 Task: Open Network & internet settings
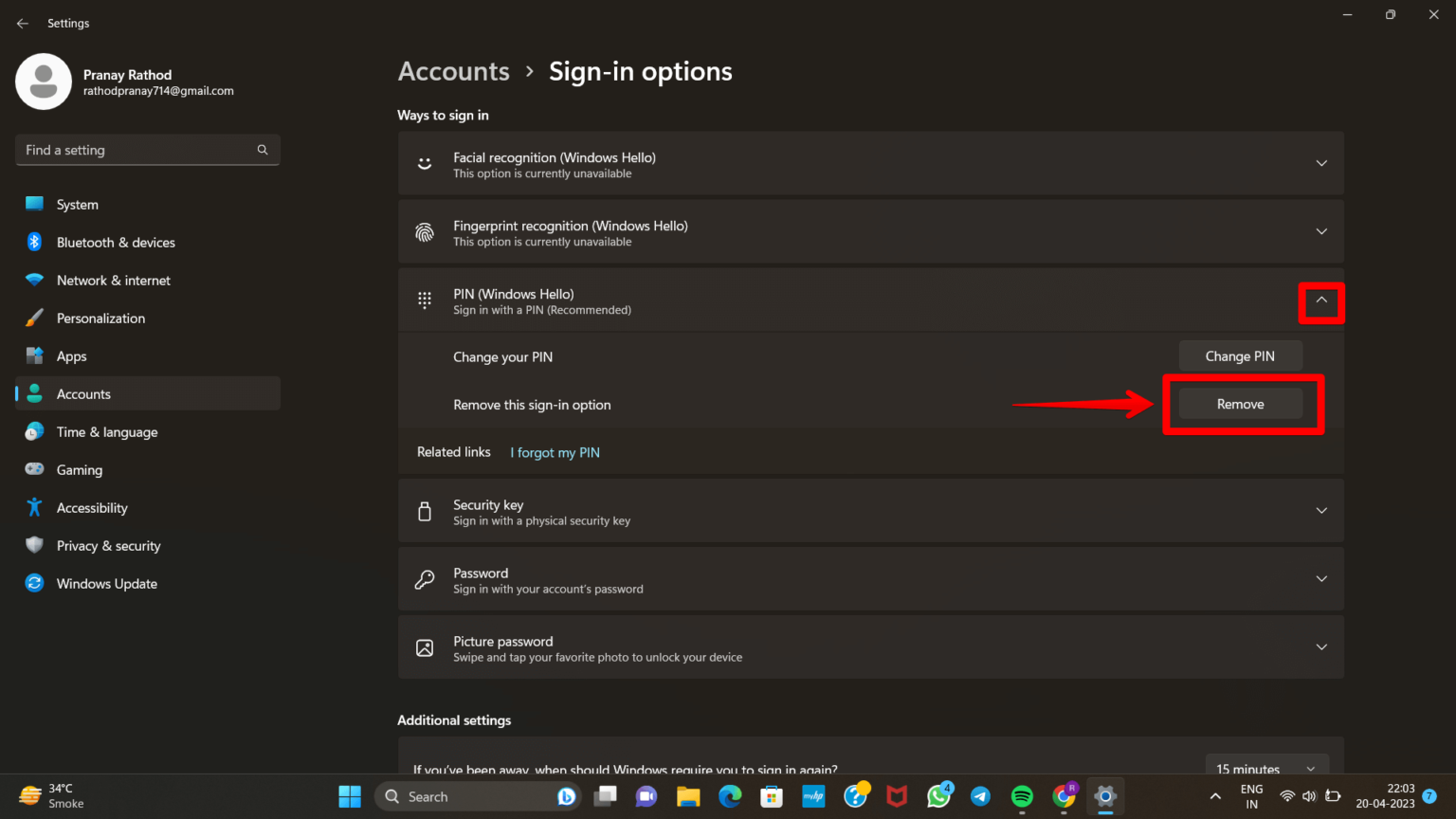click(113, 280)
